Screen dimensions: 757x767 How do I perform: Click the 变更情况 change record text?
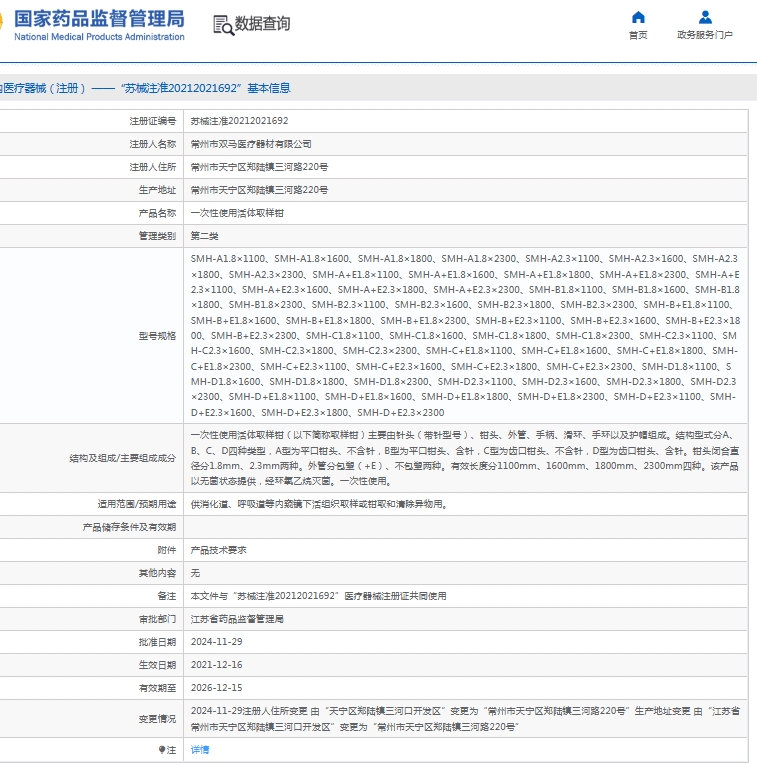465,719
